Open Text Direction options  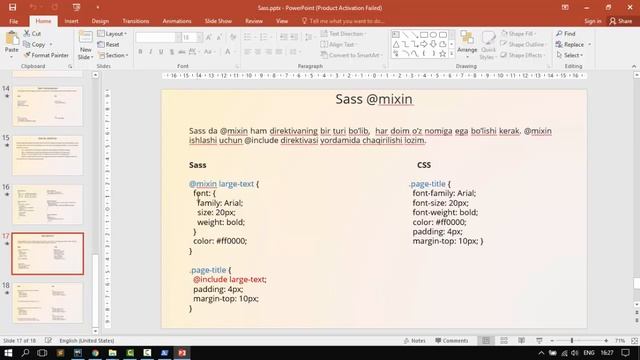[343, 33]
